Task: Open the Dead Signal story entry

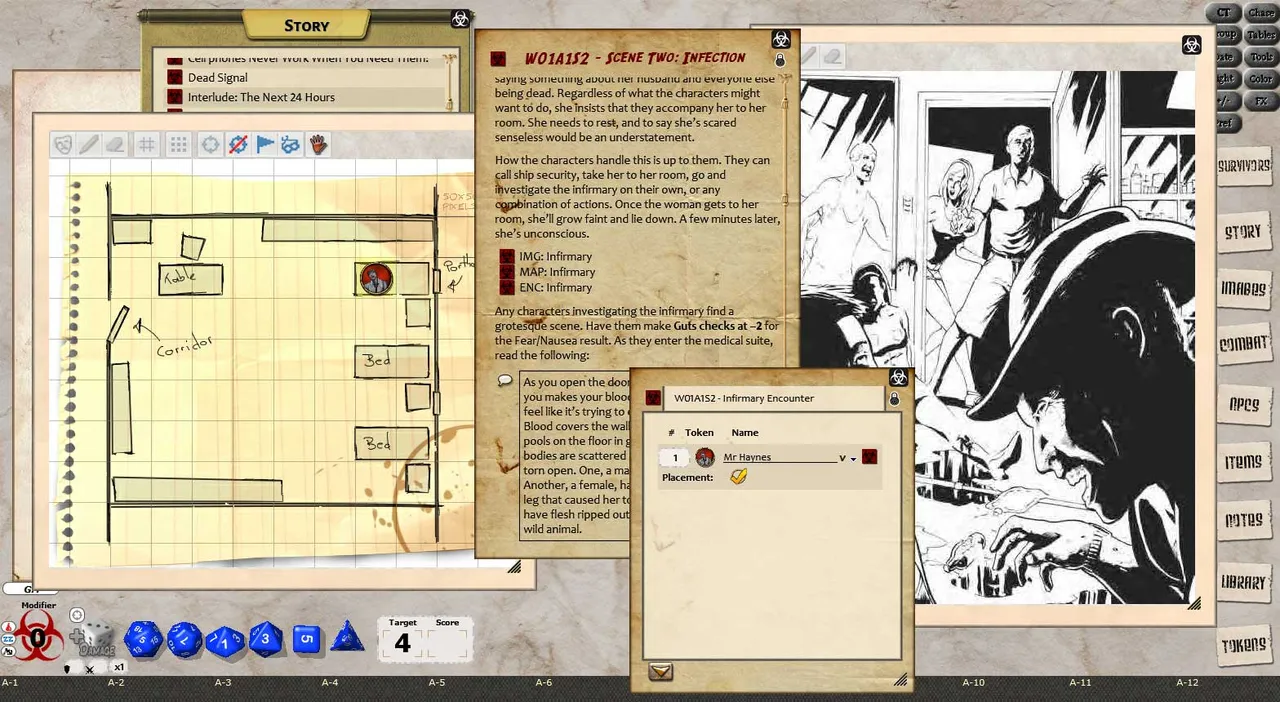Action: 217,77
